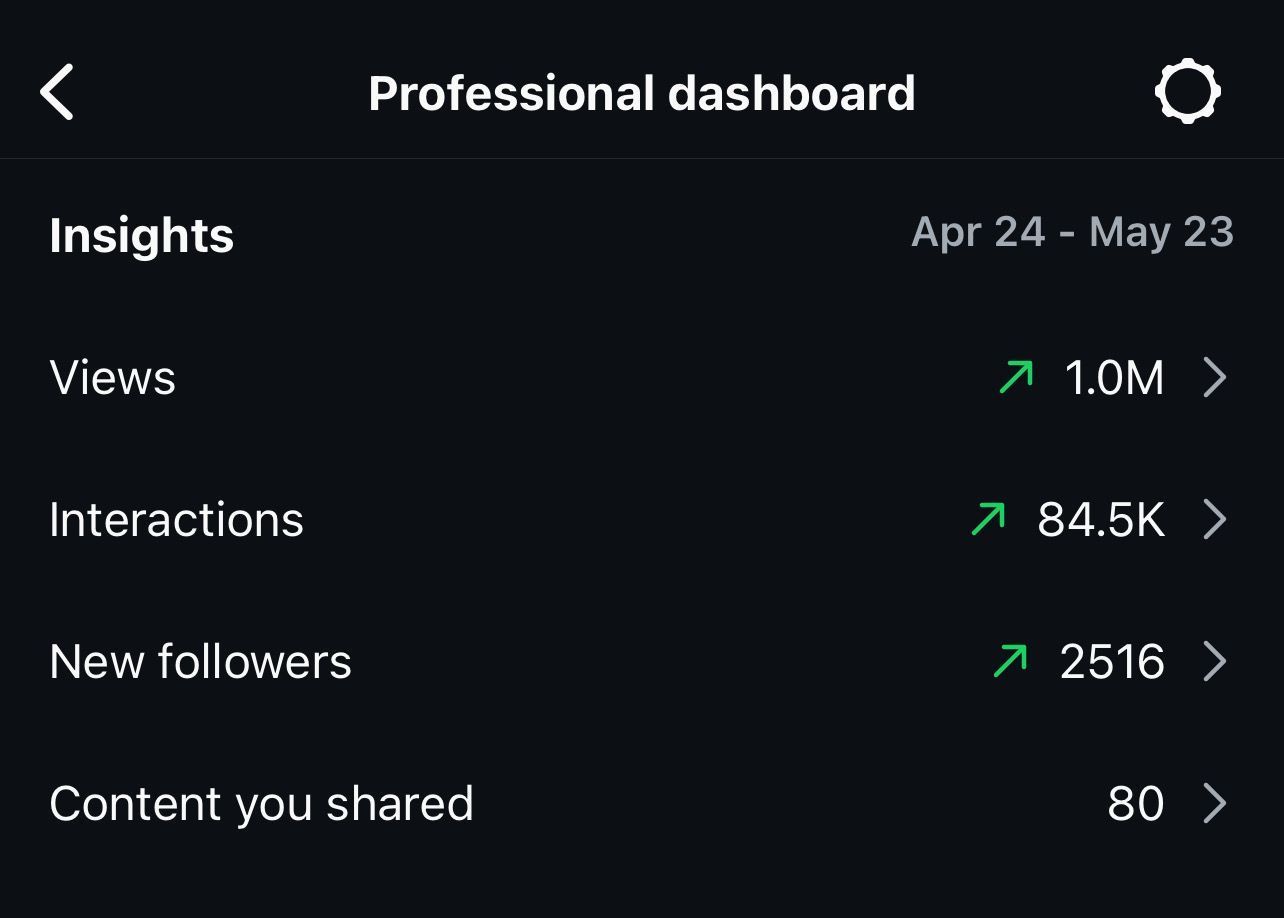Screen dimensions: 1284x918
Task: Tap the green trend arrow for Interactions
Action: click(x=988, y=520)
